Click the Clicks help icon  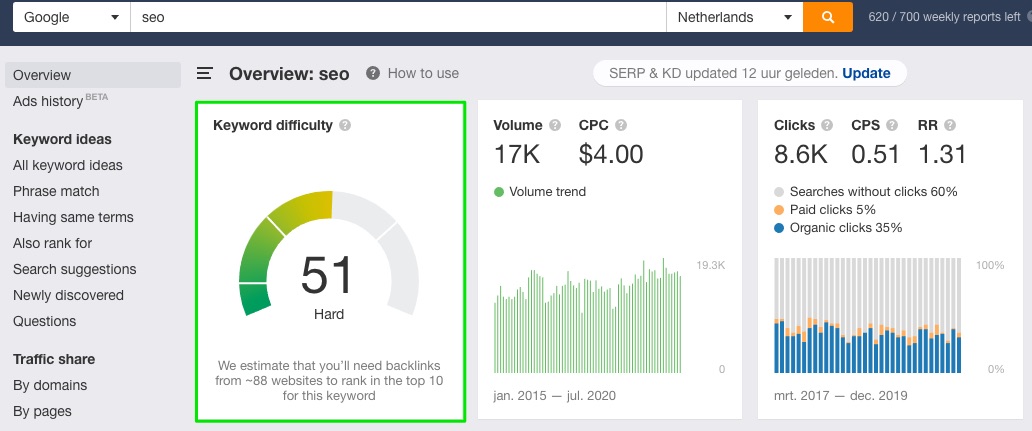(827, 125)
